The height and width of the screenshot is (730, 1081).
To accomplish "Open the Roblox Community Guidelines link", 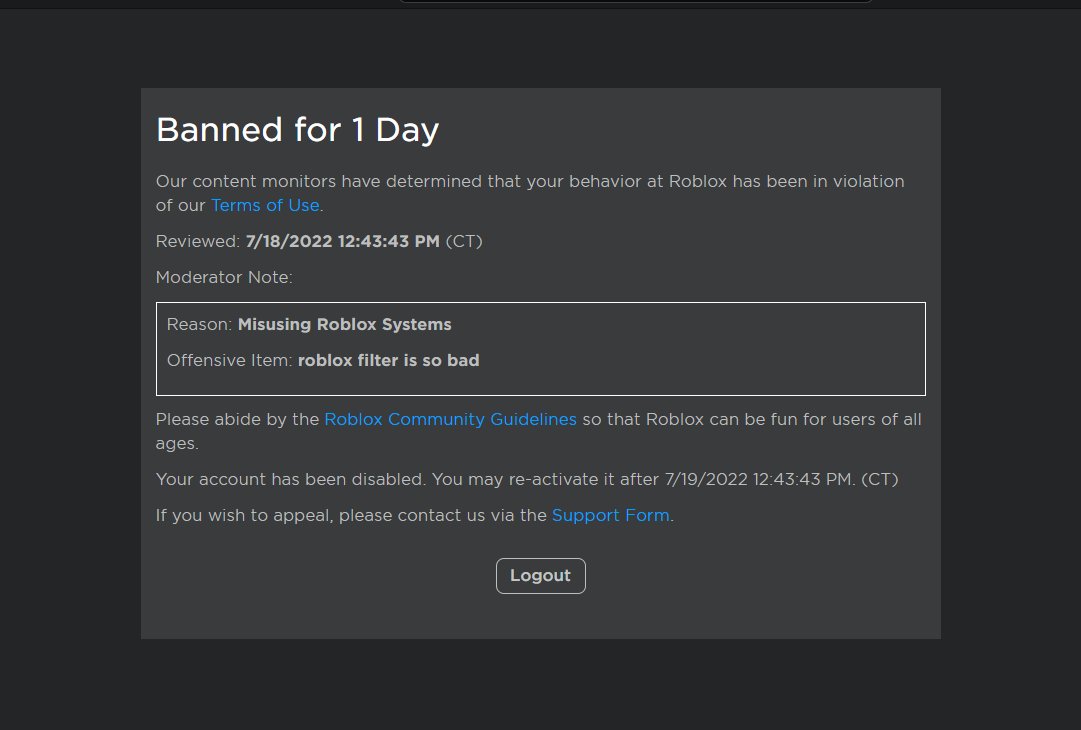I will 450,420.
